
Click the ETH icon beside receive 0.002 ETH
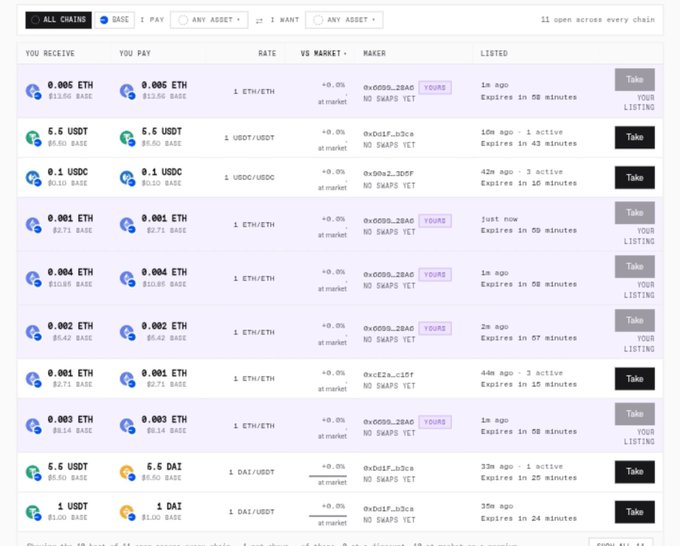pyautogui.click(x=33, y=332)
